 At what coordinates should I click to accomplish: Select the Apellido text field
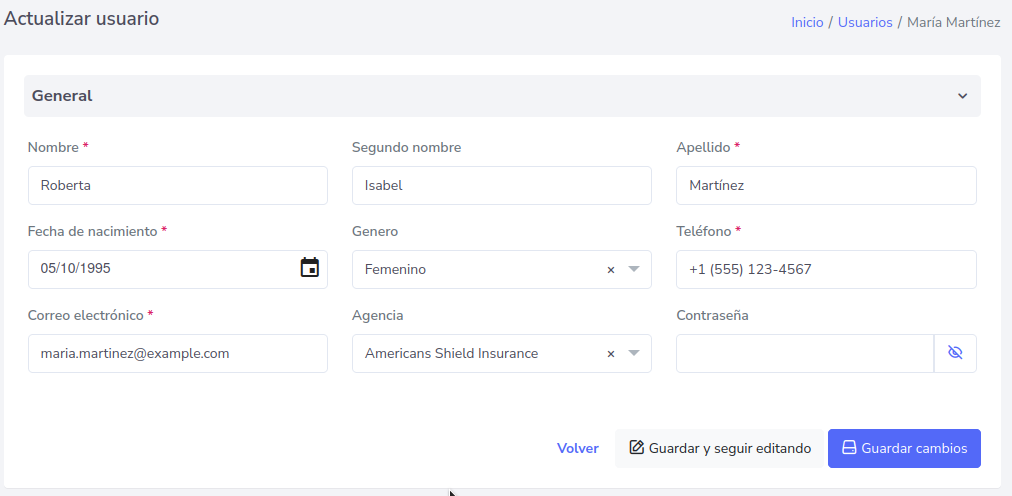click(826, 185)
